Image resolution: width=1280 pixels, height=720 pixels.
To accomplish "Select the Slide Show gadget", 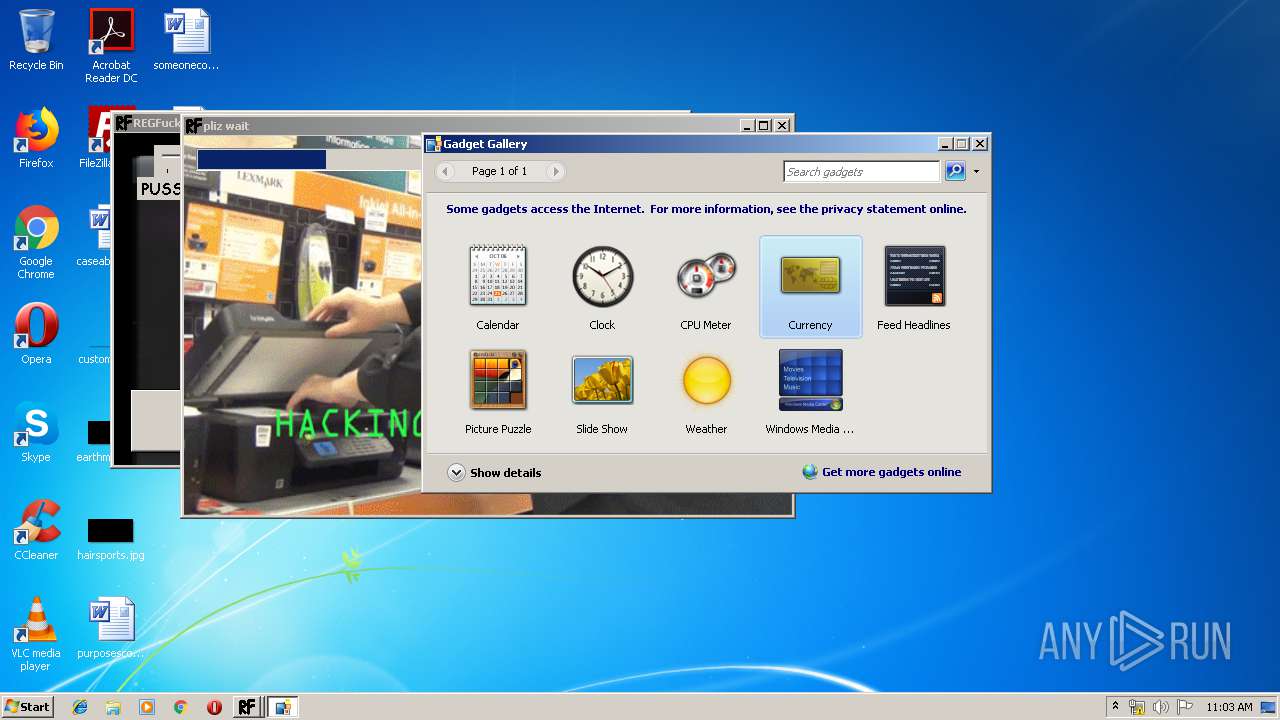I will 602,391.
